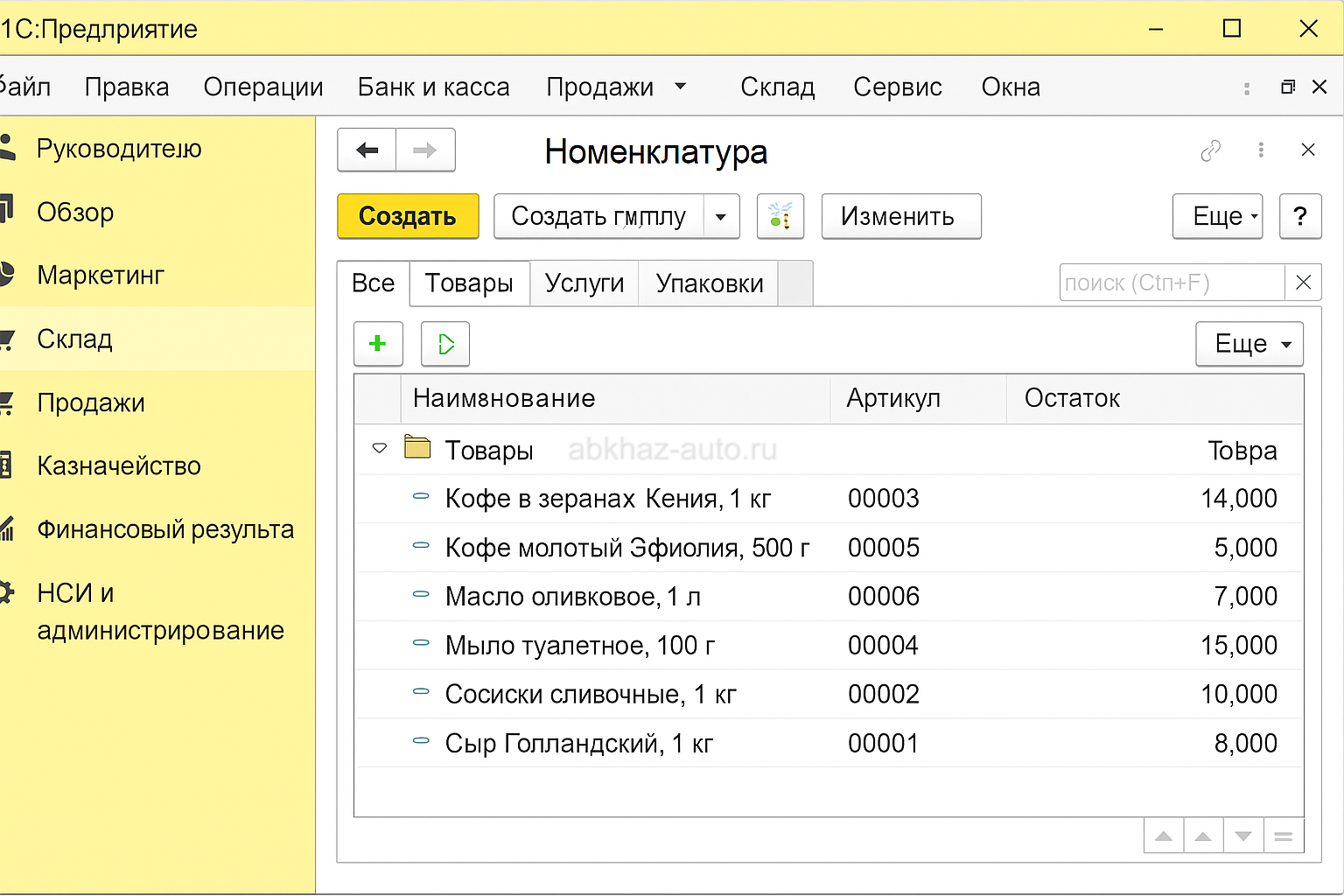Open НСИ и администрирование sidebar section
Viewport: 1344px width, 896px height.
(x=157, y=611)
